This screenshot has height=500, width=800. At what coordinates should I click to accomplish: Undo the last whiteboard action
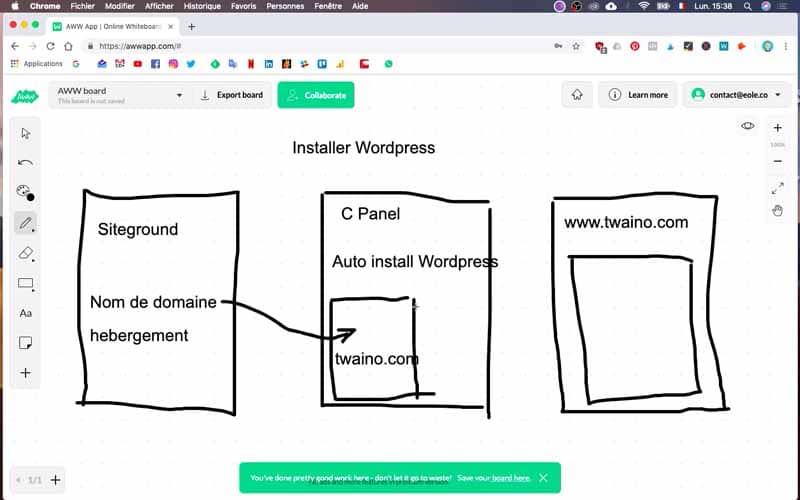(25, 163)
